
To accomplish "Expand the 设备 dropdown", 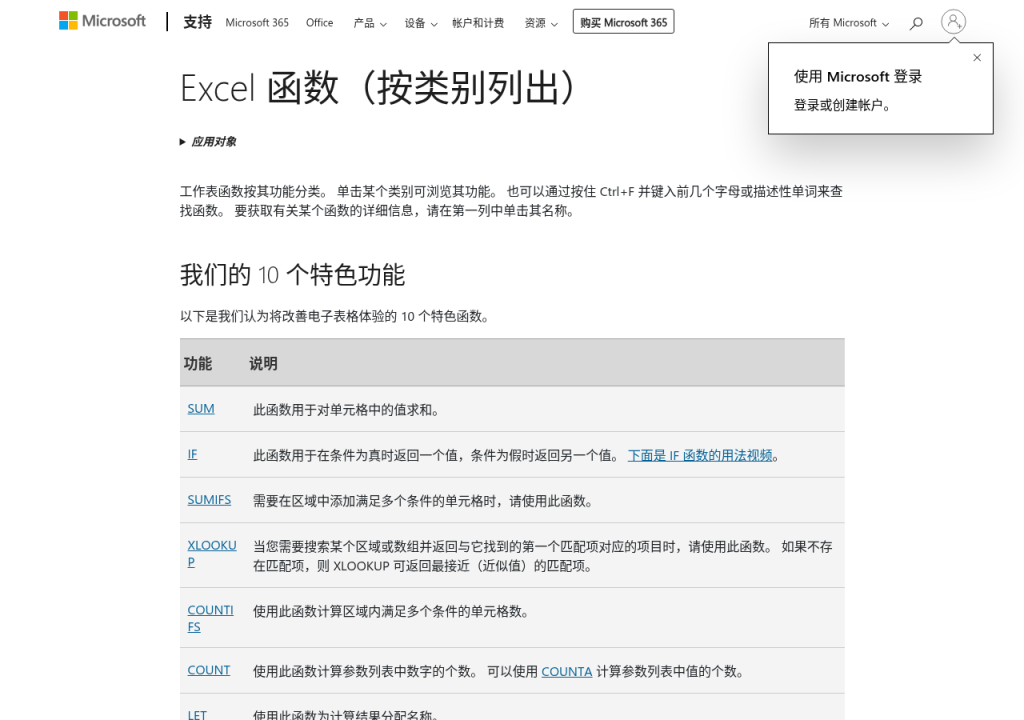I will [x=421, y=24].
